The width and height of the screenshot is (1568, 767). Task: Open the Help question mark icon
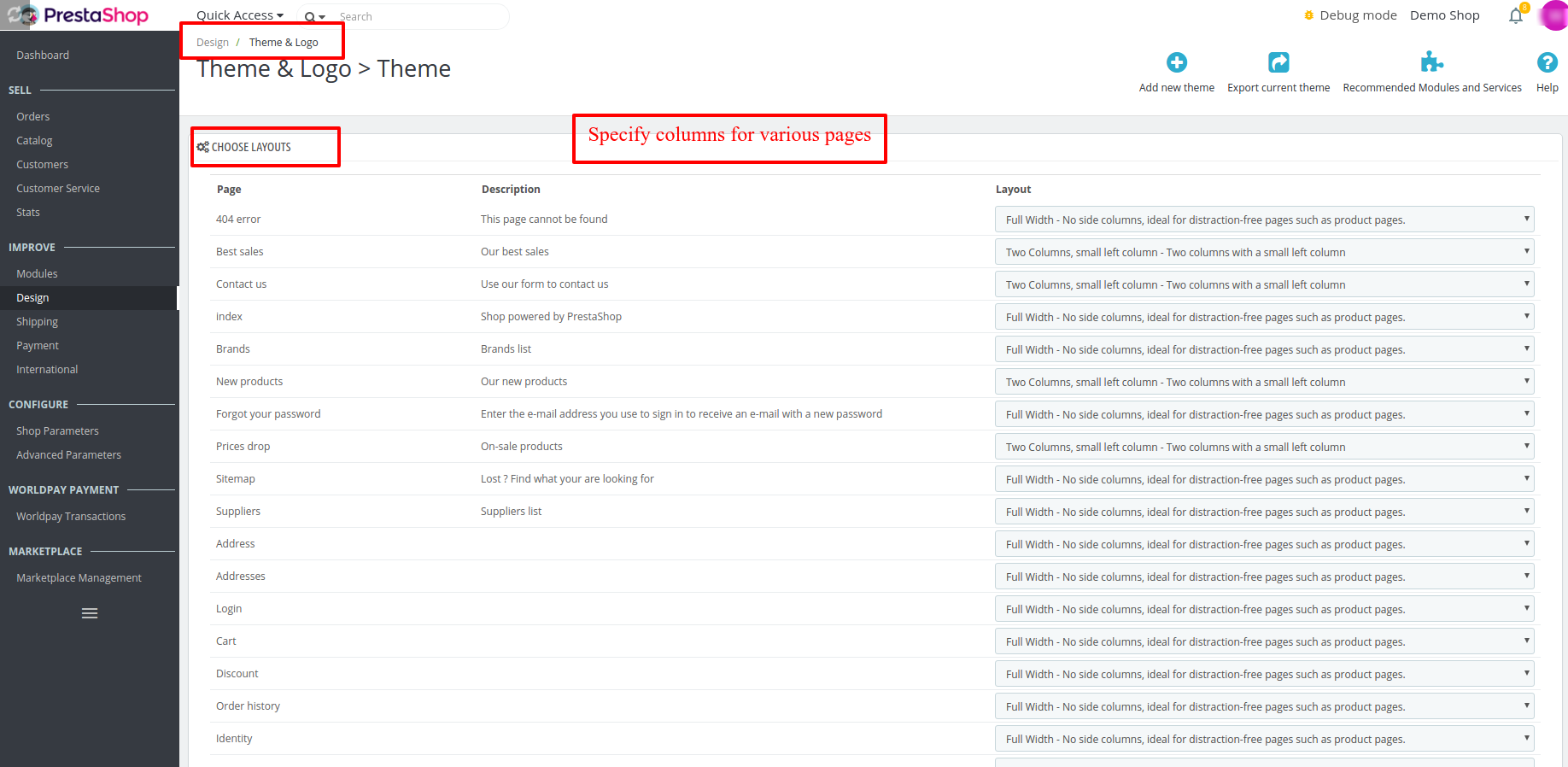(x=1547, y=62)
